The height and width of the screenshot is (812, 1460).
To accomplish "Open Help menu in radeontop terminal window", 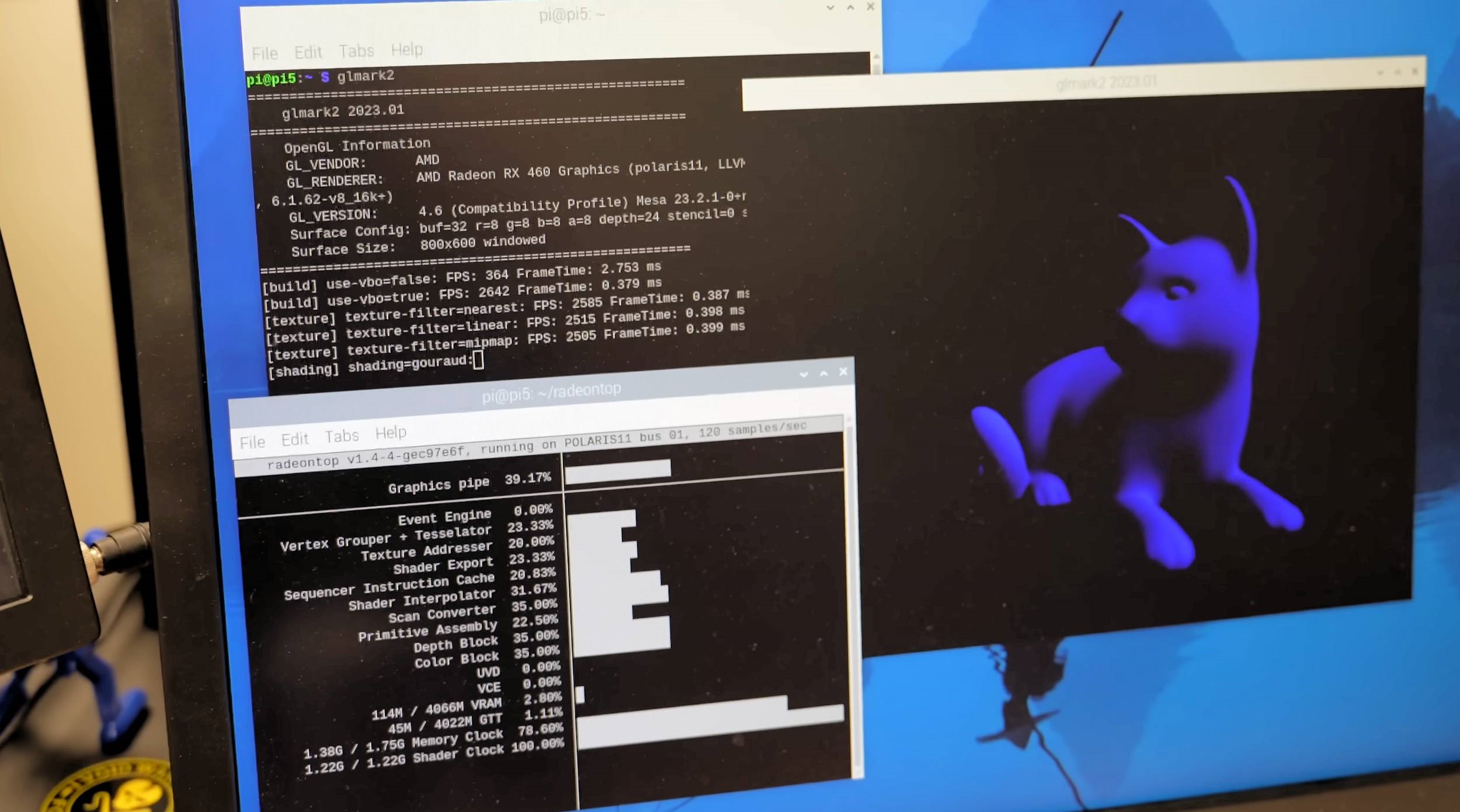I will tap(391, 433).
